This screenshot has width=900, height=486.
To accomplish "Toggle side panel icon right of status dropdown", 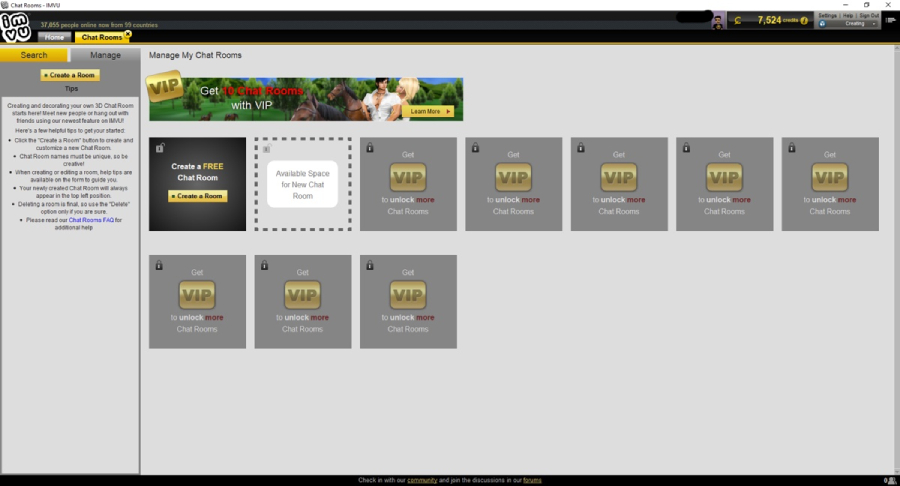I will coord(891,20).
